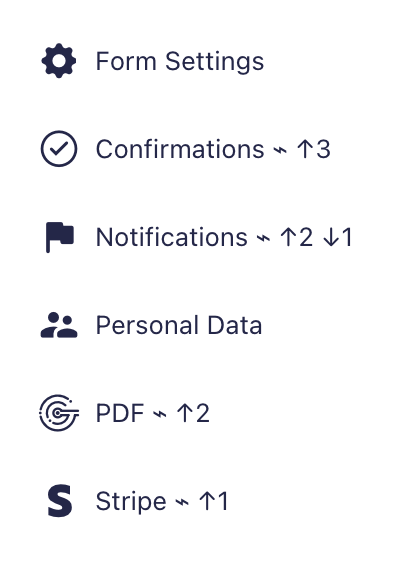Click the down-arrow 1 count on Notifications

[337, 237]
